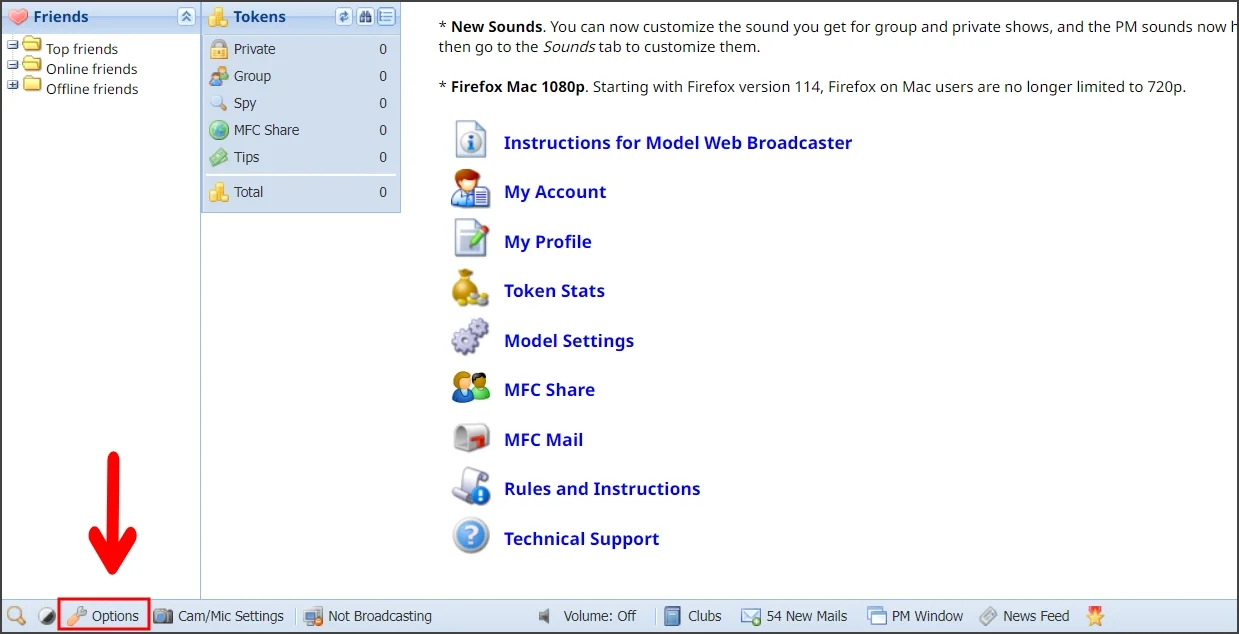This screenshot has height=634, width=1239.
Task: Select the Offline friends folder label
Action: point(92,89)
